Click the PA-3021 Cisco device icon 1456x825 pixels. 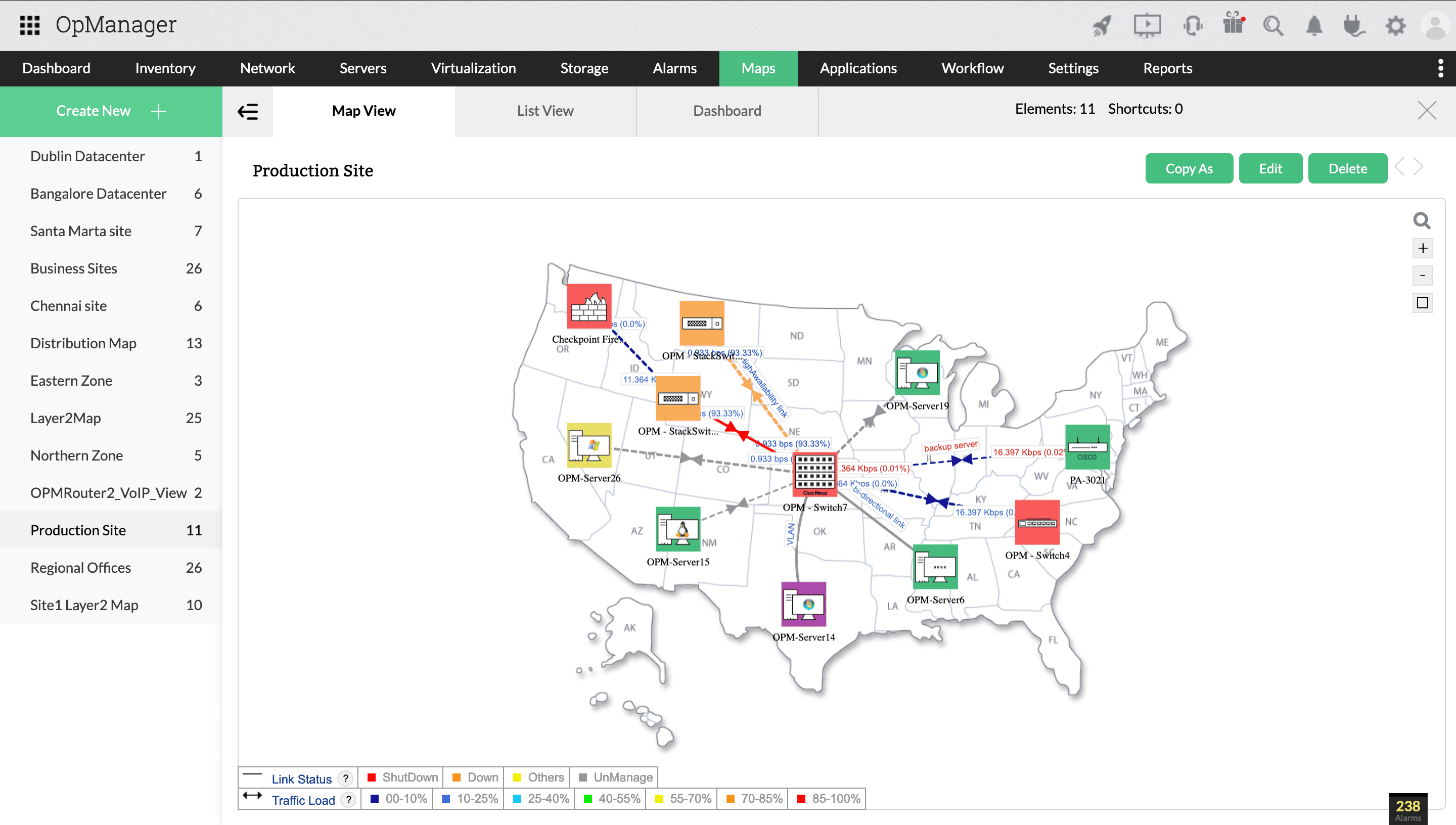coord(1086,447)
